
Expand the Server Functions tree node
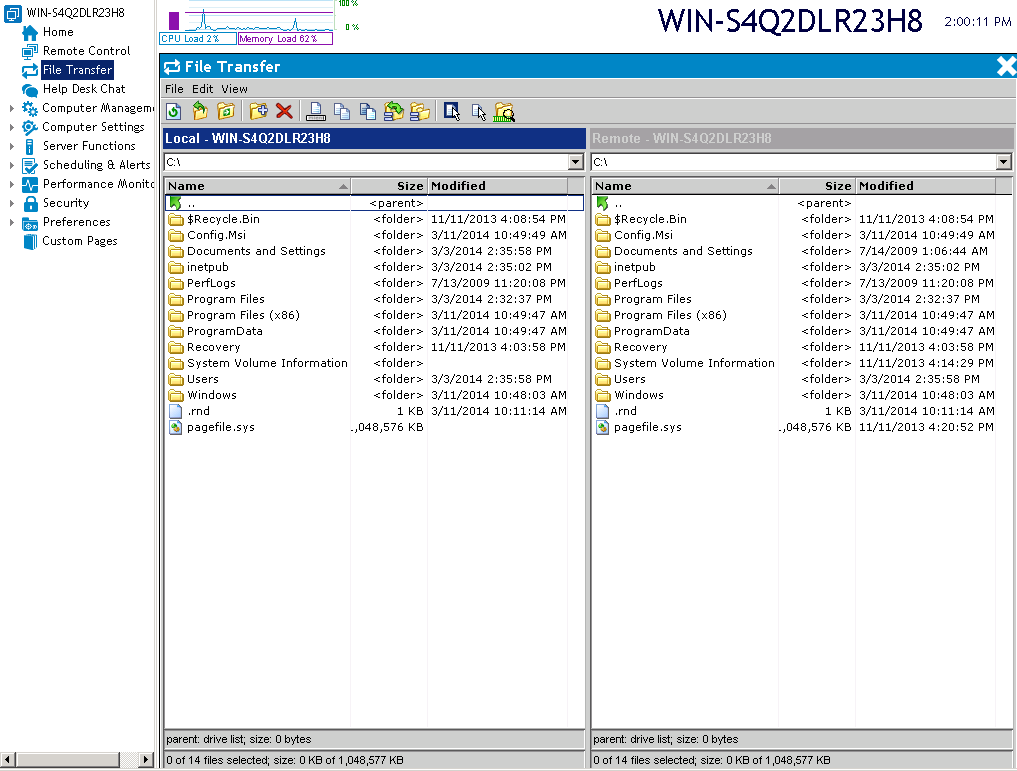12,147
